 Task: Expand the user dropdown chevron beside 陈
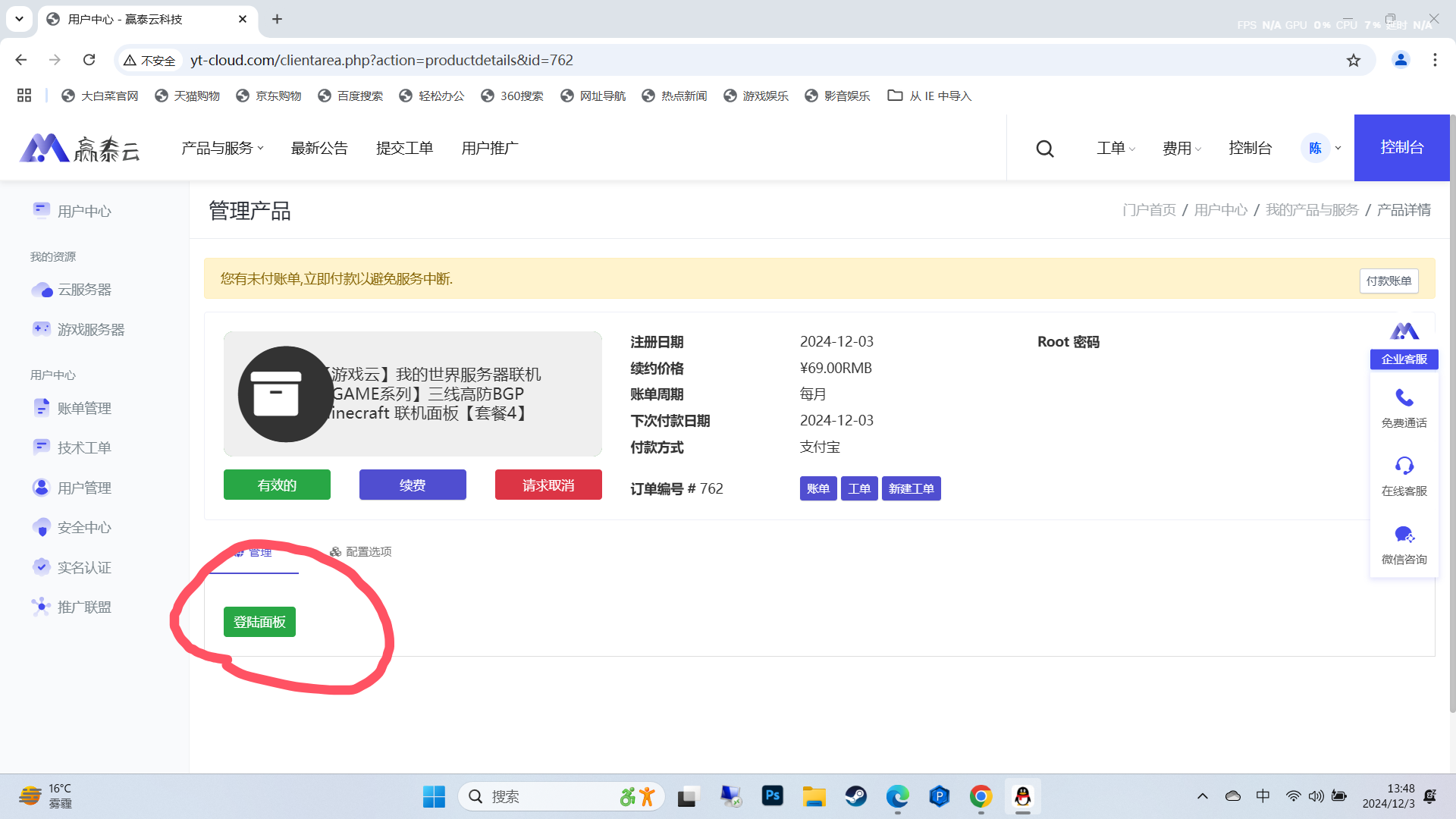click(x=1338, y=148)
